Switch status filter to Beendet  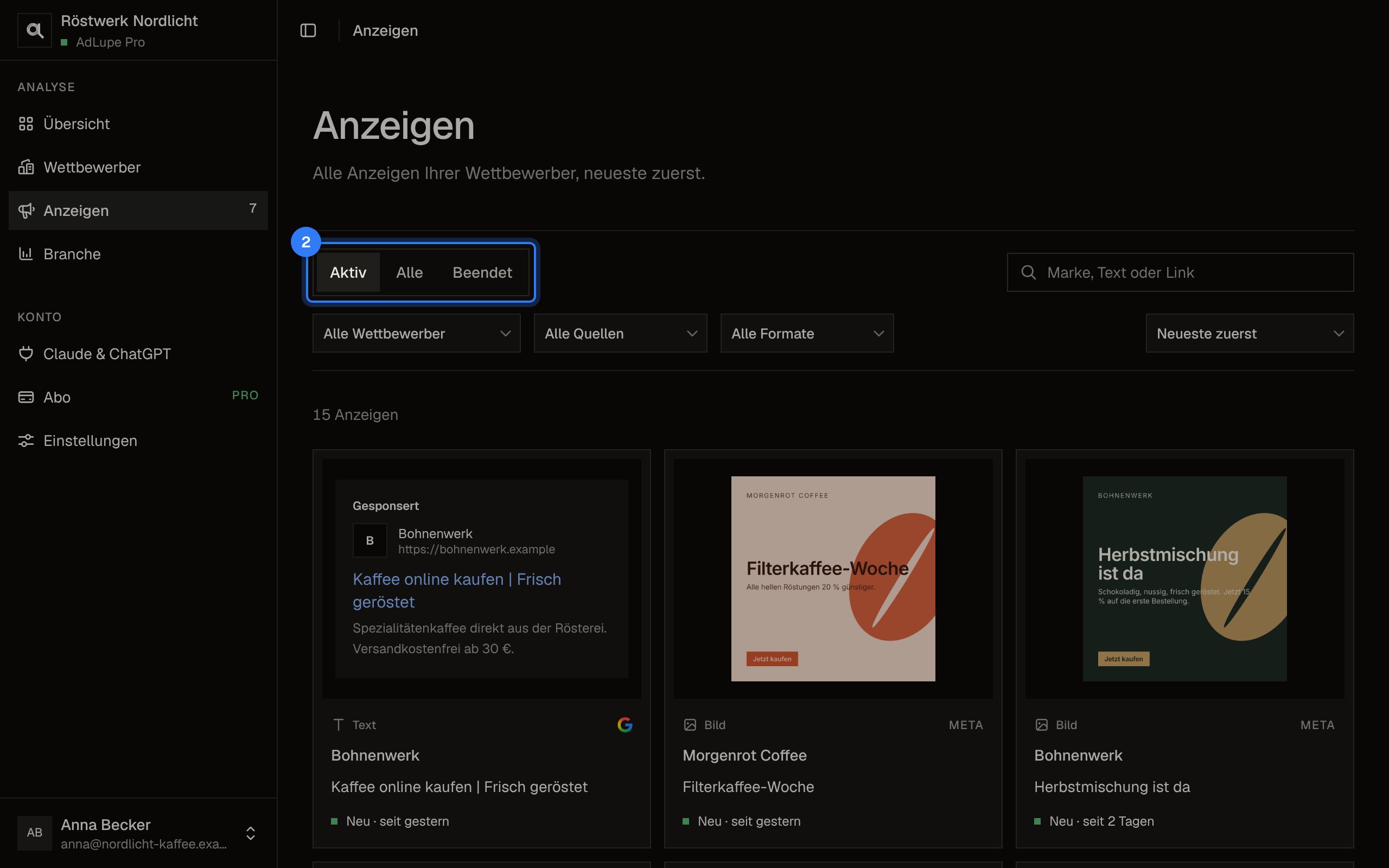(x=482, y=272)
